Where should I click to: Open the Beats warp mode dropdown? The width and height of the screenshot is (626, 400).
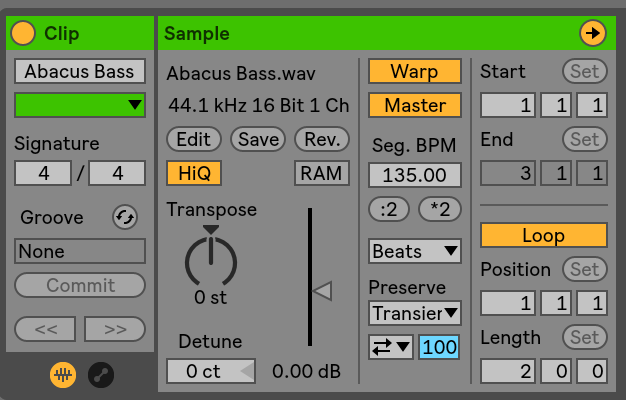point(415,250)
